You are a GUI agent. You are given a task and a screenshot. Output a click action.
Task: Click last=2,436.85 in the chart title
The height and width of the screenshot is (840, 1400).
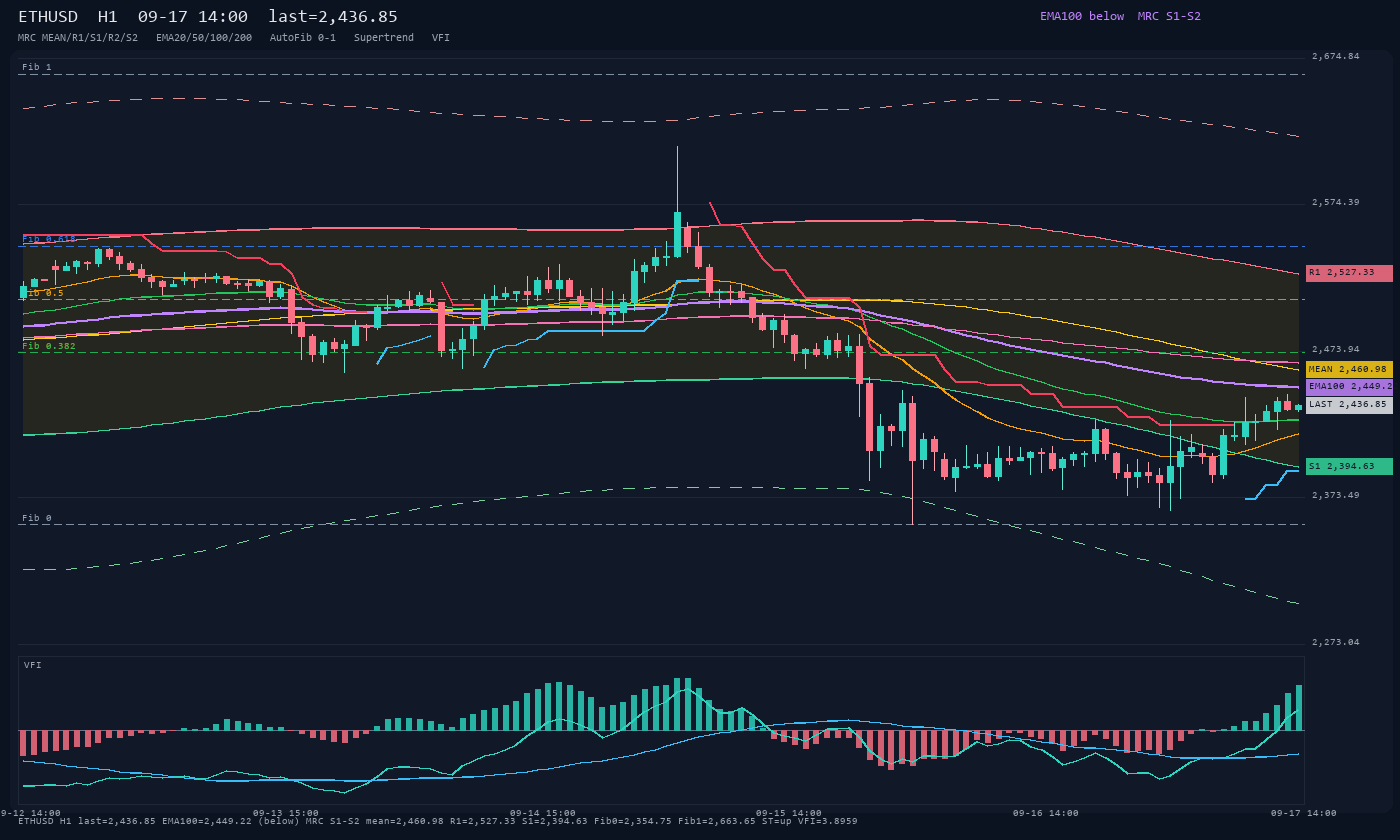click(x=333, y=17)
